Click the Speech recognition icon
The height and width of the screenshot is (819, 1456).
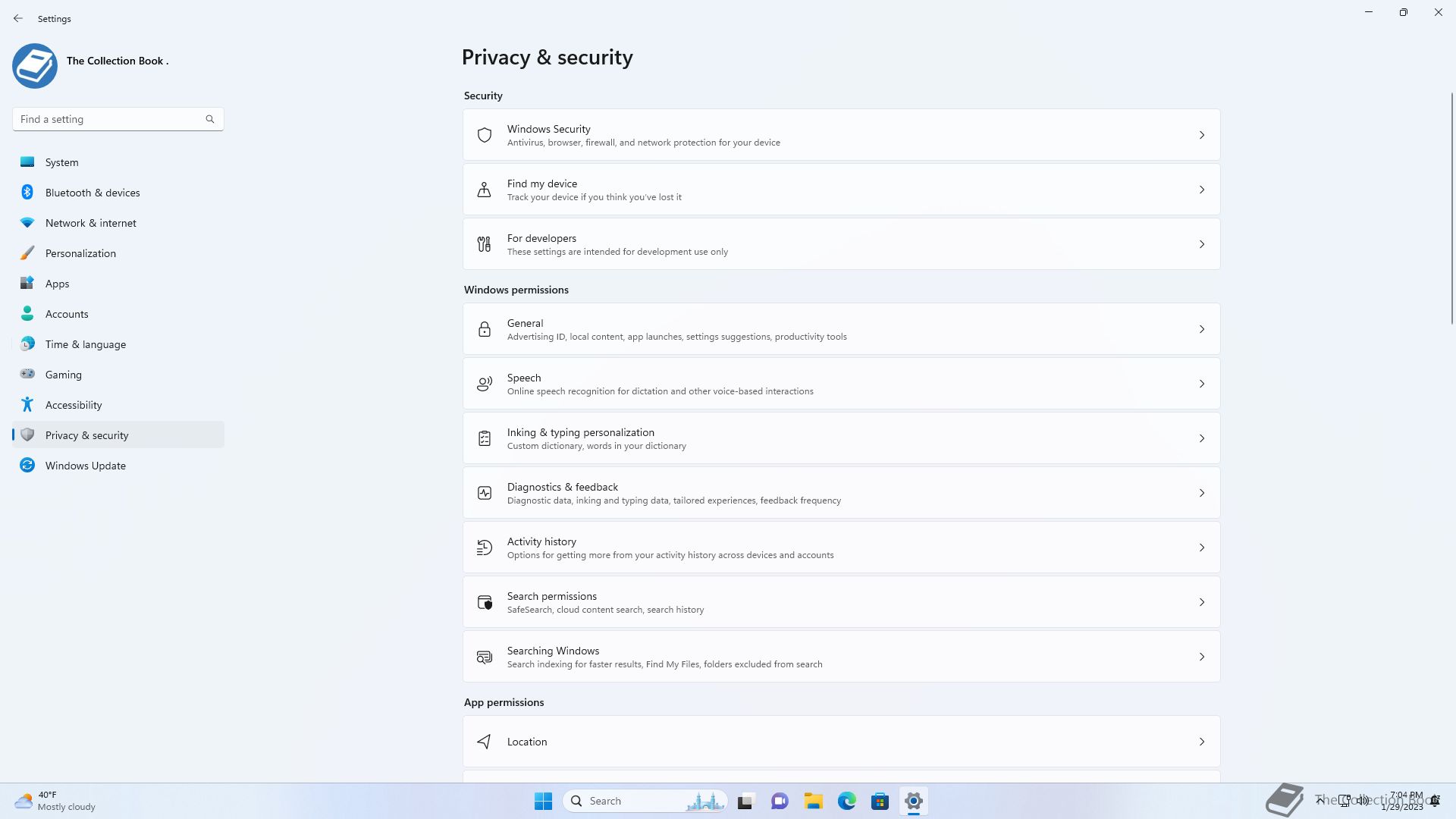point(484,384)
